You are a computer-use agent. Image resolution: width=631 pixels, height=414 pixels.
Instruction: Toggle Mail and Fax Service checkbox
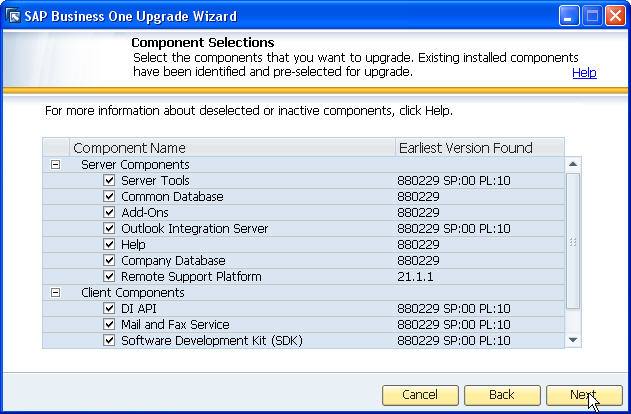point(109,324)
